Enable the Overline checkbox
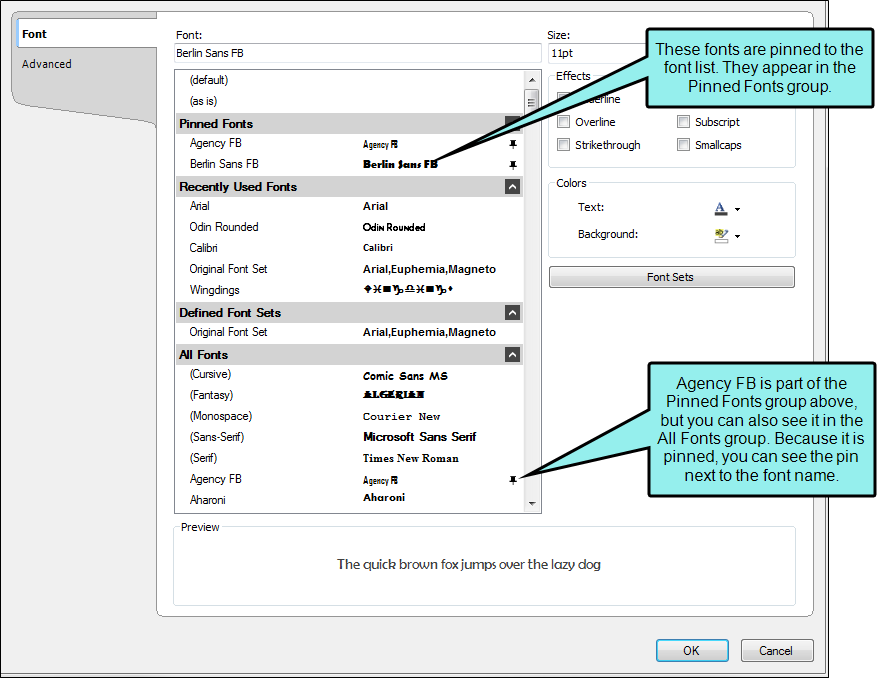Screen dimensions: 885x678 tap(563, 122)
